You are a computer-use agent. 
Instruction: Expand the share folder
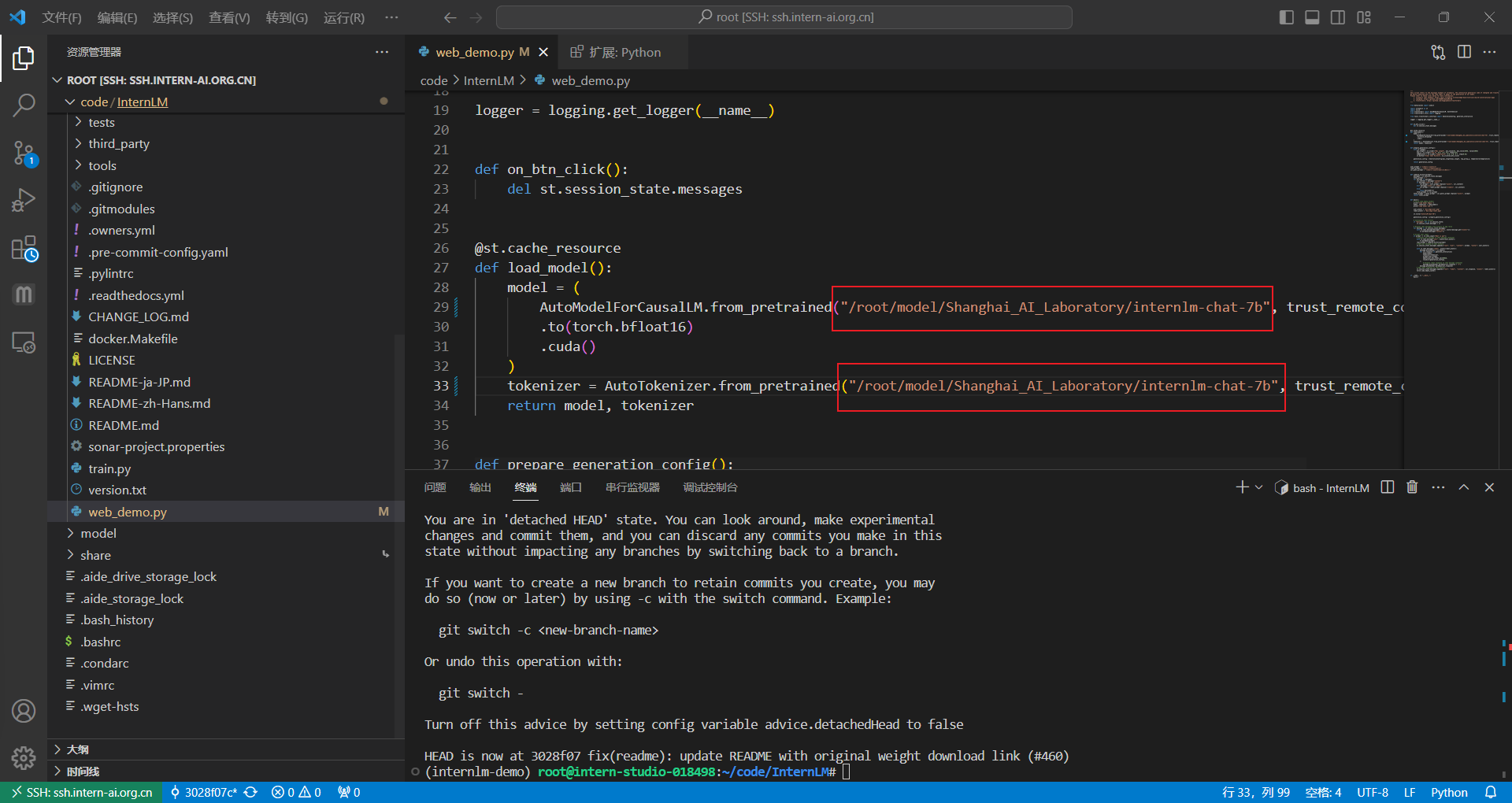(x=70, y=555)
